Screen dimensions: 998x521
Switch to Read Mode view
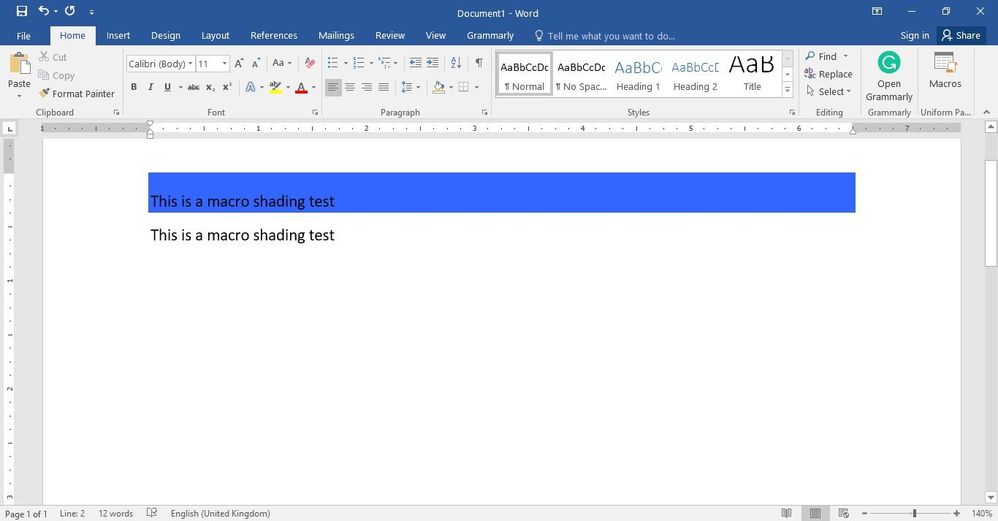(x=786, y=513)
